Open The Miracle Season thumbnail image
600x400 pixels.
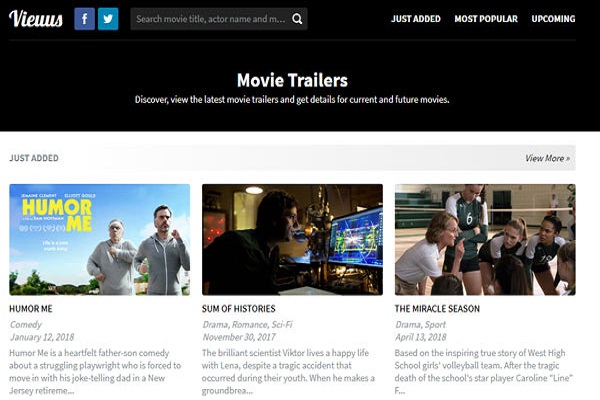485,239
